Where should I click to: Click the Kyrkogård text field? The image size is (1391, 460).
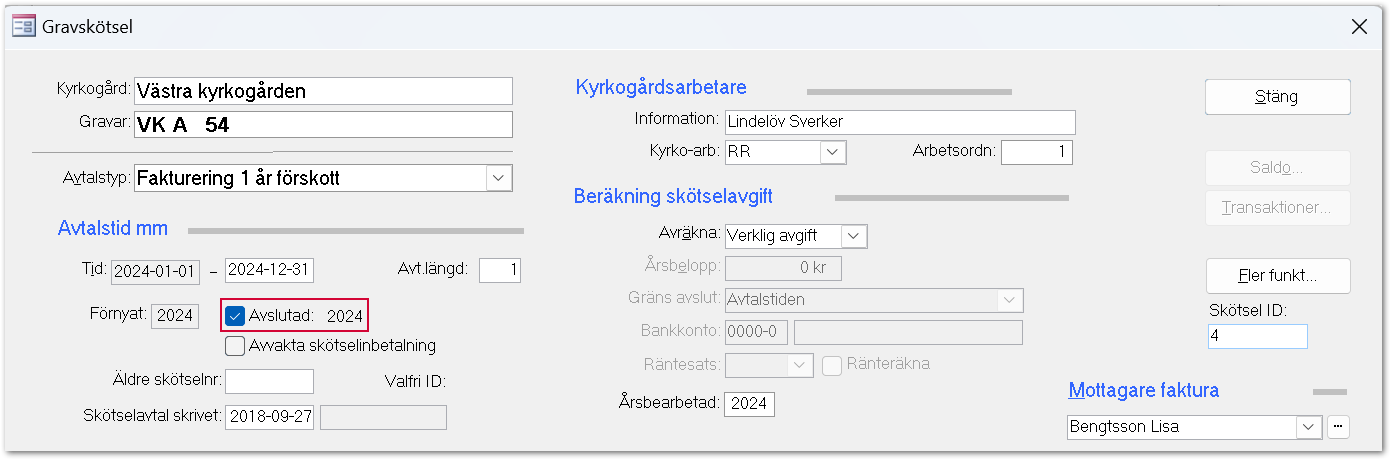pyautogui.click(x=322, y=91)
